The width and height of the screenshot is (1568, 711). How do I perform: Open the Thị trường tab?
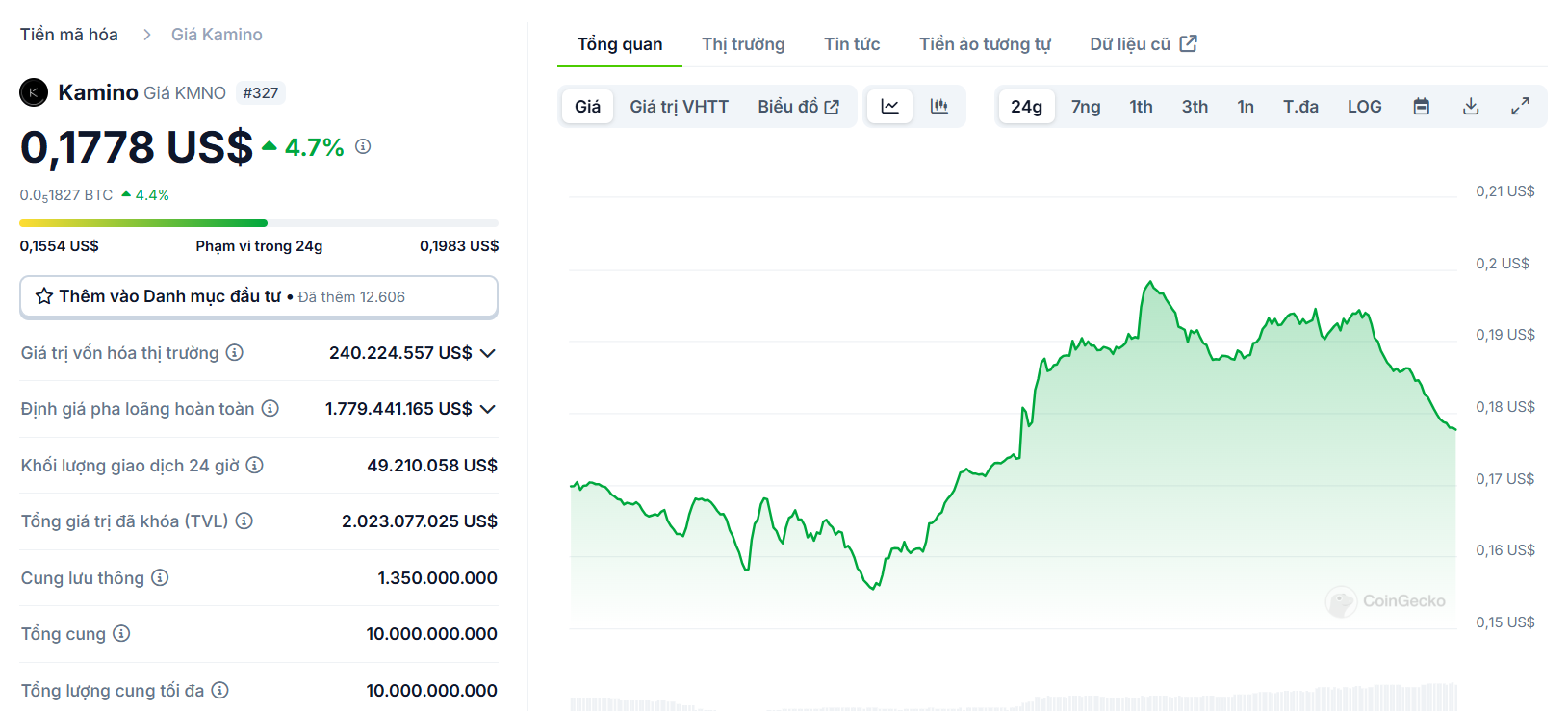[743, 44]
